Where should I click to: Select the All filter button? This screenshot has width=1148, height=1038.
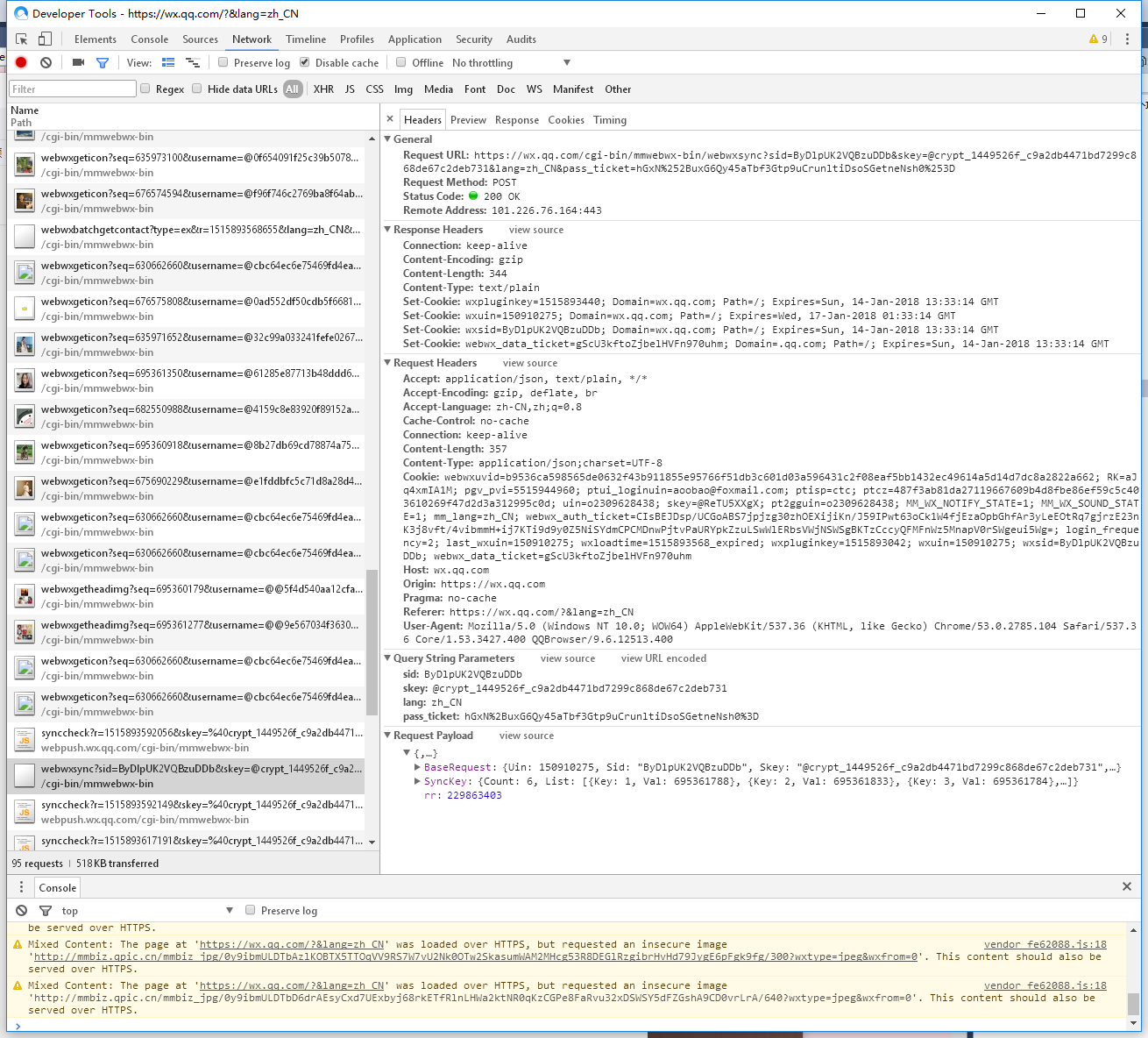292,89
